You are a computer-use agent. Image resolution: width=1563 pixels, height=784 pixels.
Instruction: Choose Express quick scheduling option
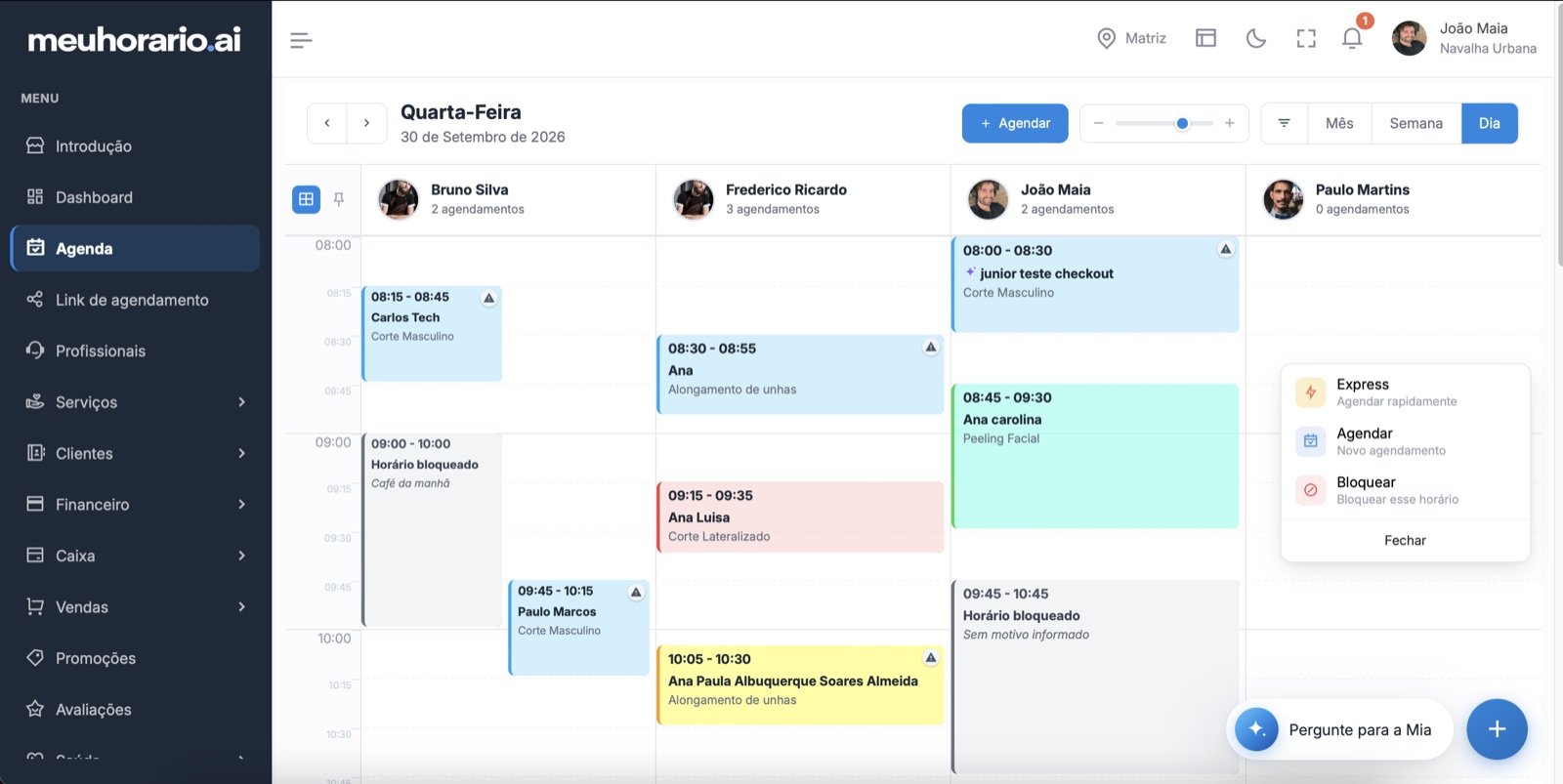point(1405,392)
